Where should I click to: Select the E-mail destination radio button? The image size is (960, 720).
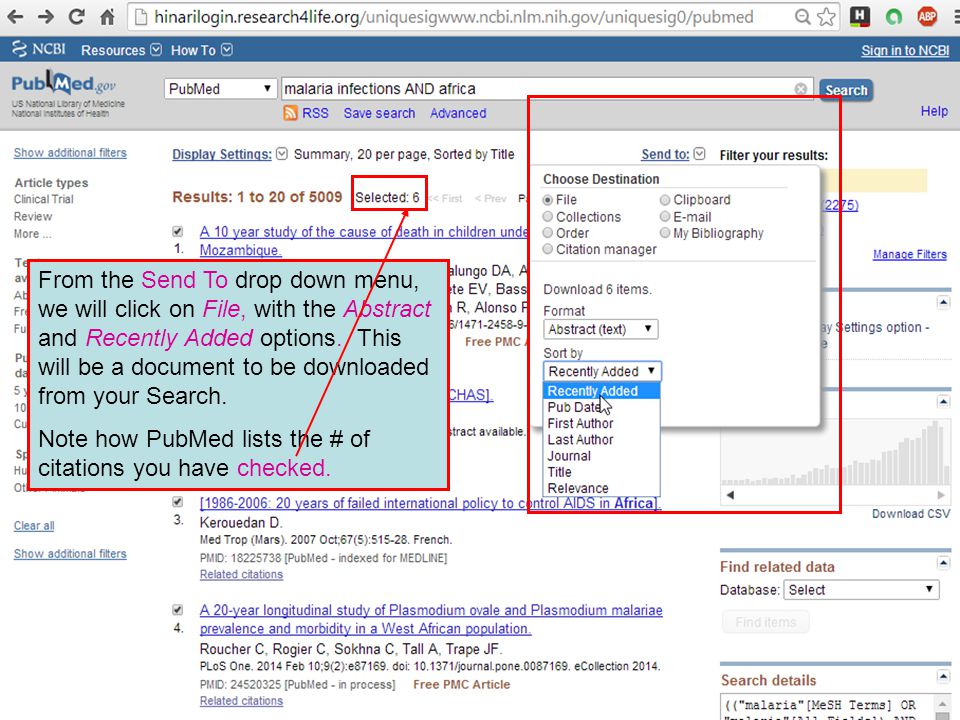tap(665, 216)
